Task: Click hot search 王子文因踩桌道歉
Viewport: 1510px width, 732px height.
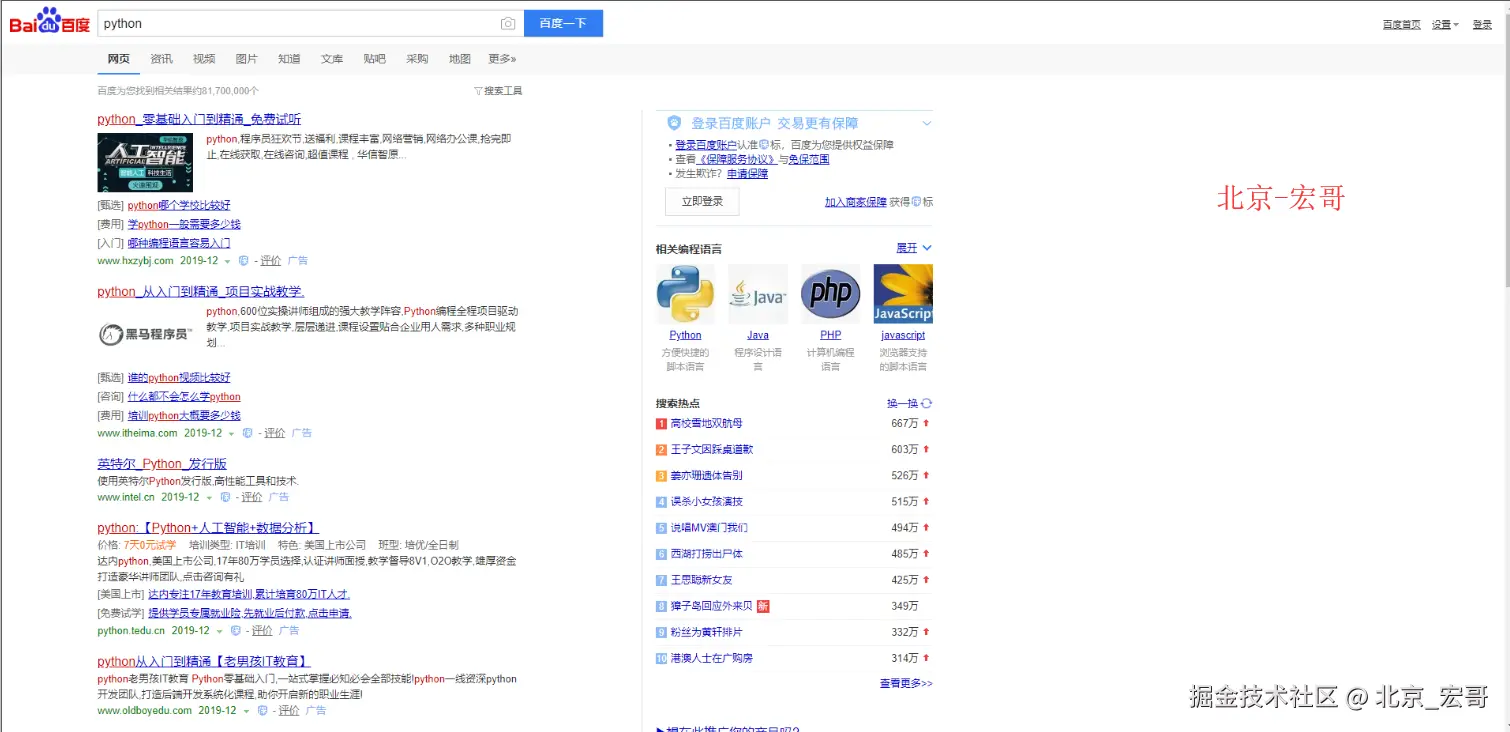Action: tap(712, 450)
